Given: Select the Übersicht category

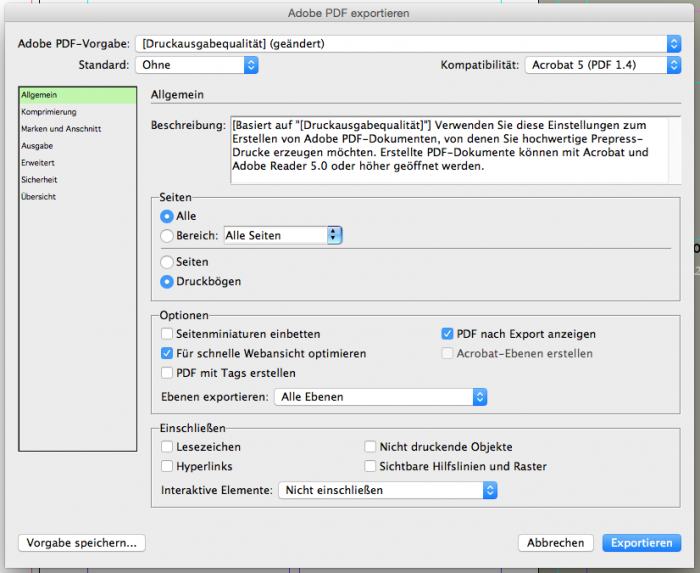Looking at the screenshot, I should 78,197.
